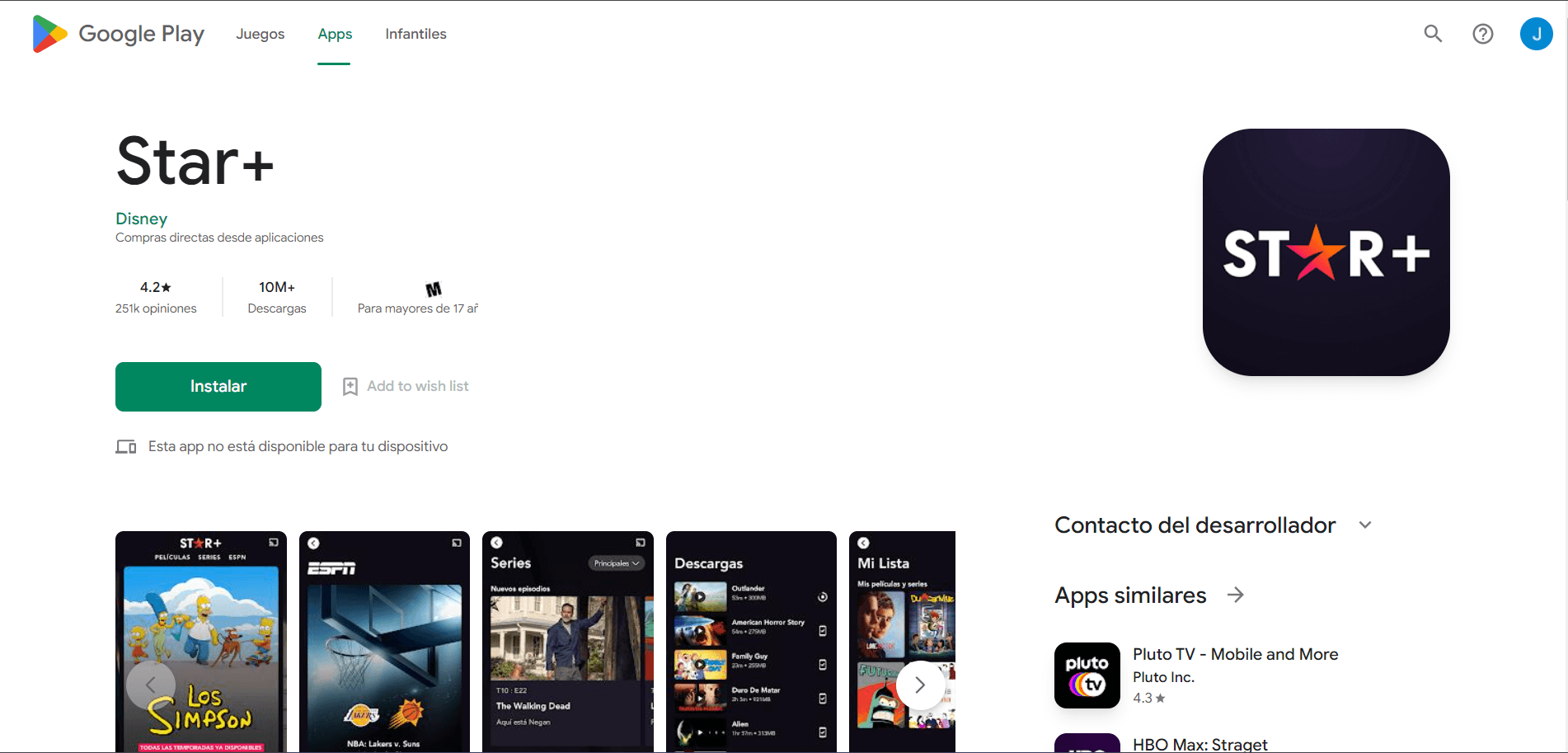This screenshot has height=753, width=1568.
Task: Install the Star+ app
Action: click(218, 387)
